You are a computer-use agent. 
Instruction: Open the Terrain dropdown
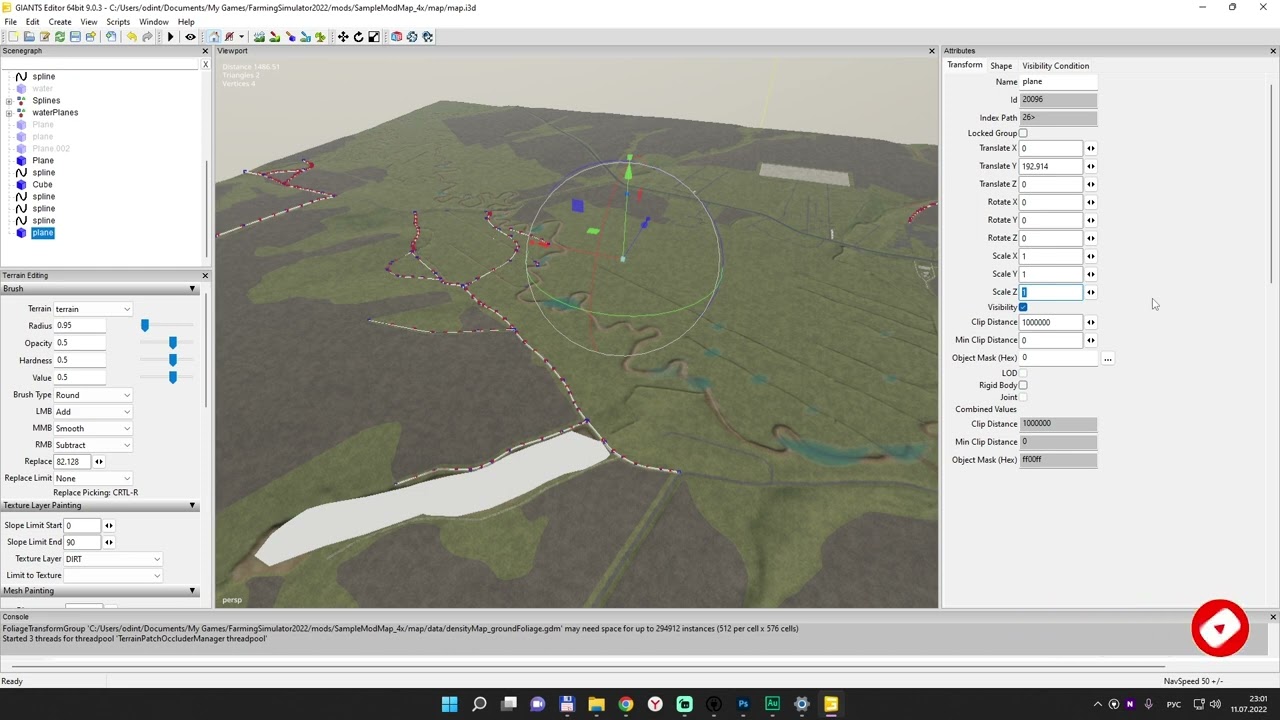click(x=93, y=309)
